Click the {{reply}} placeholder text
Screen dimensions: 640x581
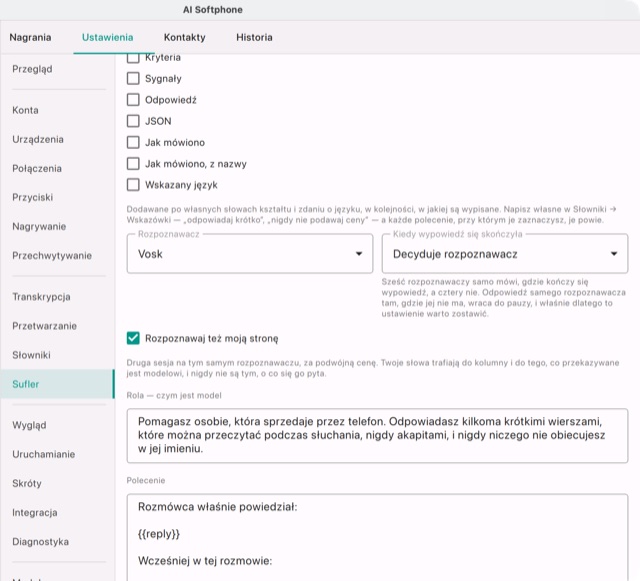(x=159, y=534)
